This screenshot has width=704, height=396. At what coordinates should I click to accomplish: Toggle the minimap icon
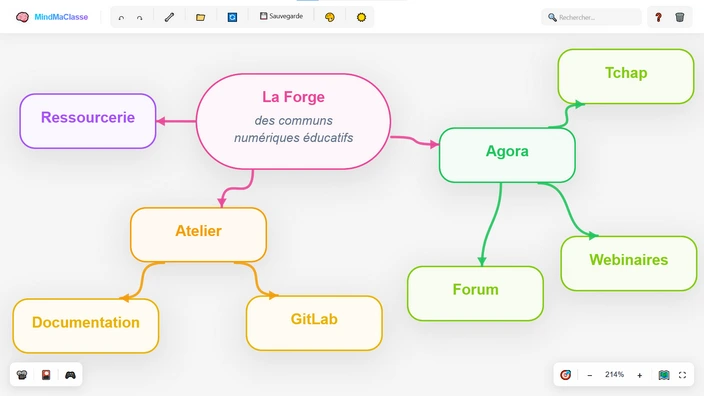click(664, 374)
